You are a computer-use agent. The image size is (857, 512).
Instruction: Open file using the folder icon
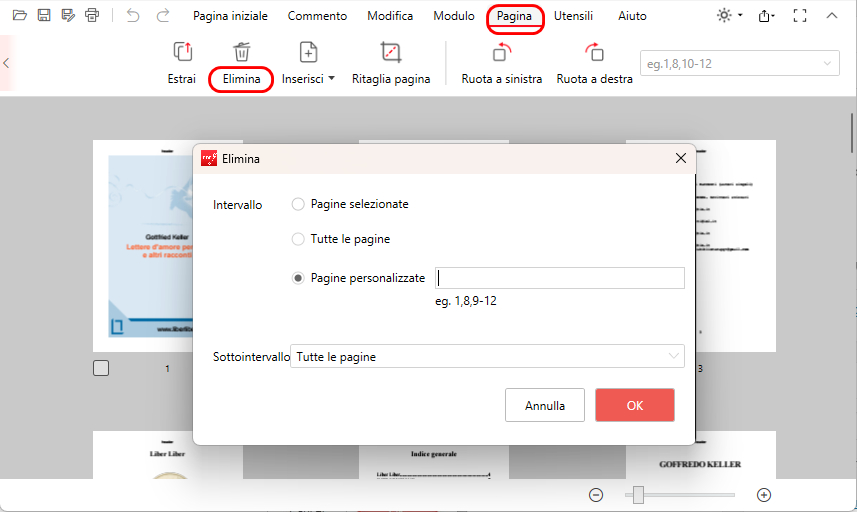tap(20, 15)
